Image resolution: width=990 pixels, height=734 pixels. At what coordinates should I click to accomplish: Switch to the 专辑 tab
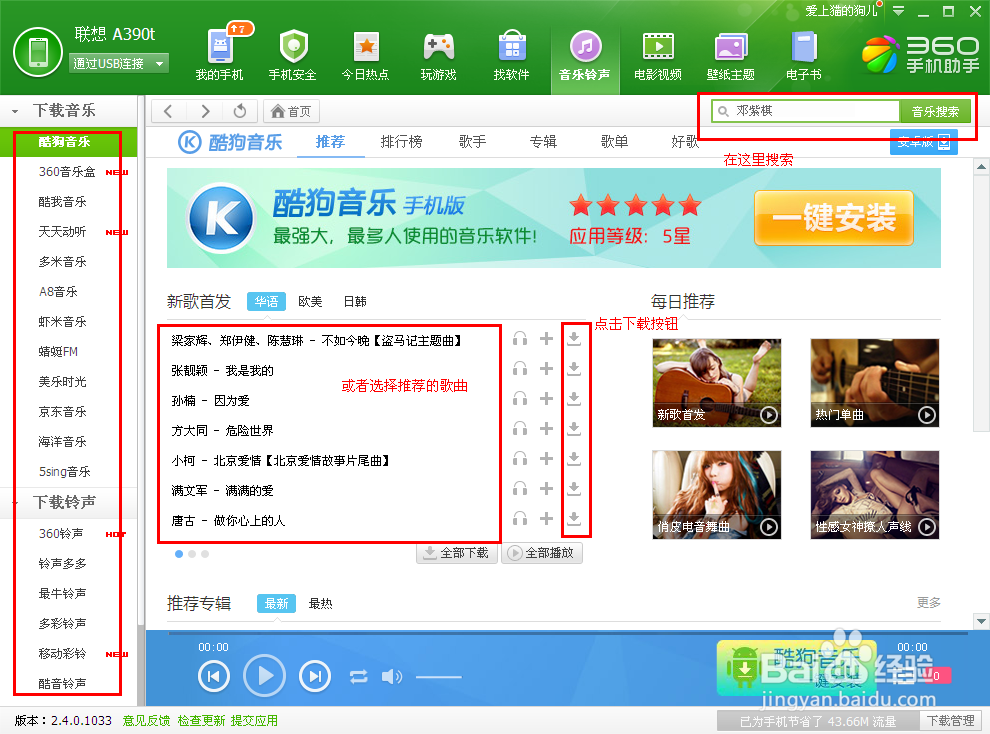click(x=543, y=142)
